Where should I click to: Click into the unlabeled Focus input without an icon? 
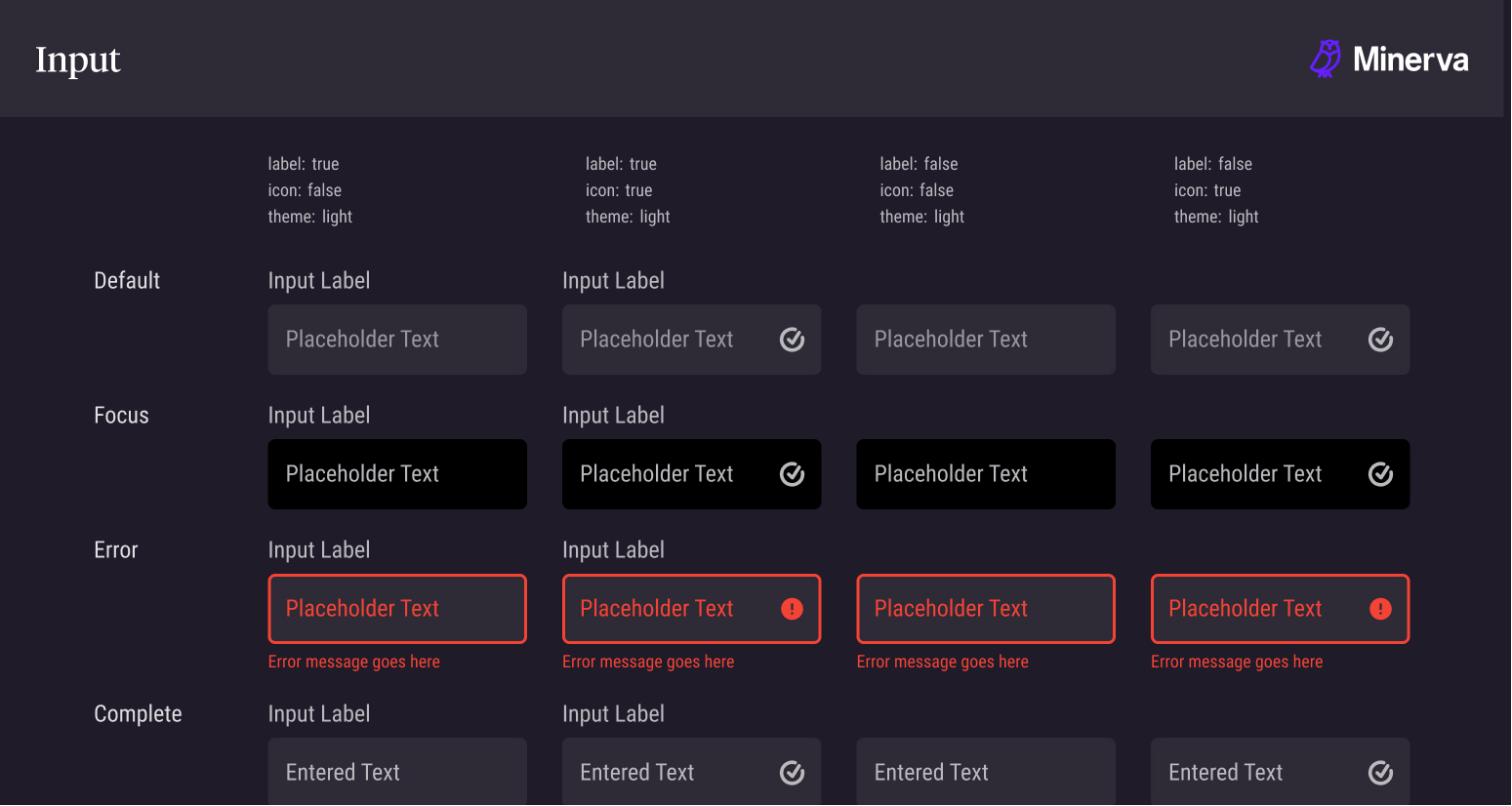(x=986, y=474)
